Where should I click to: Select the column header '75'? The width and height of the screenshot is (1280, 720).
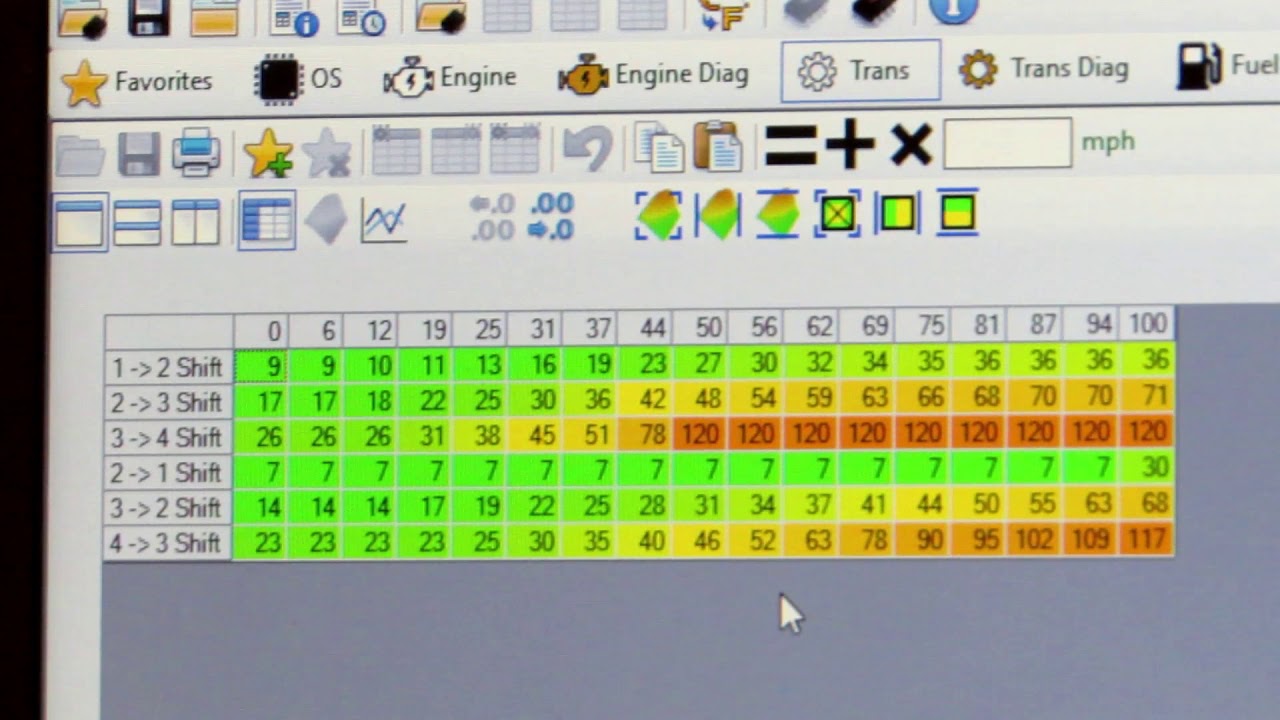(x=922, y=326)
